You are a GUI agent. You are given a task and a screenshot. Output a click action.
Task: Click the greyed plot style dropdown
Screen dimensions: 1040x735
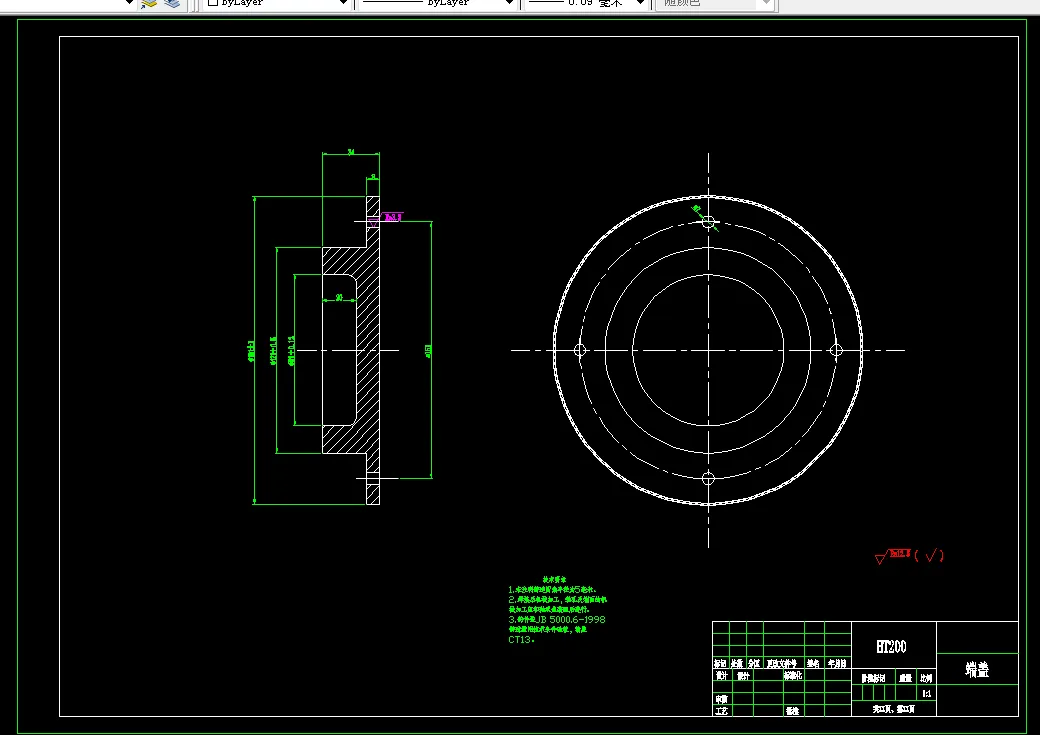pyautogui.click(x=715, y=4)
